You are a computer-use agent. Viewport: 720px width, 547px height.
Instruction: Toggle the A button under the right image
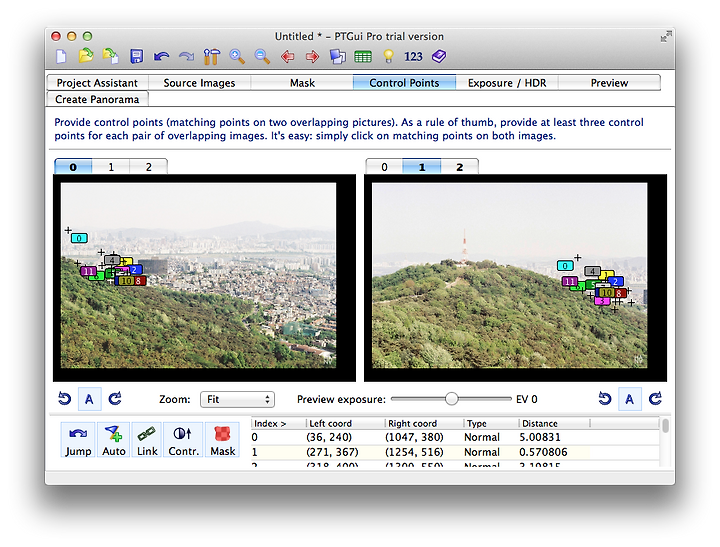[x=630, y=399]
